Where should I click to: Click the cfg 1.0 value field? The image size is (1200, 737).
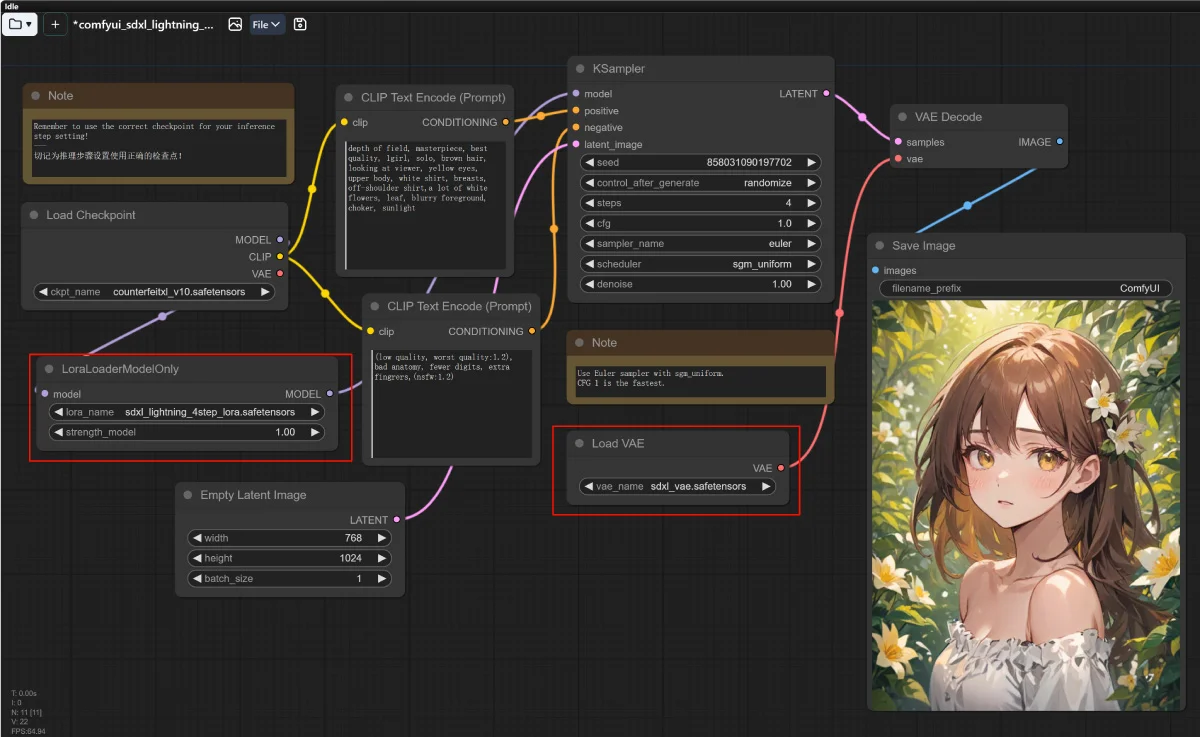(x=700, y=224)
